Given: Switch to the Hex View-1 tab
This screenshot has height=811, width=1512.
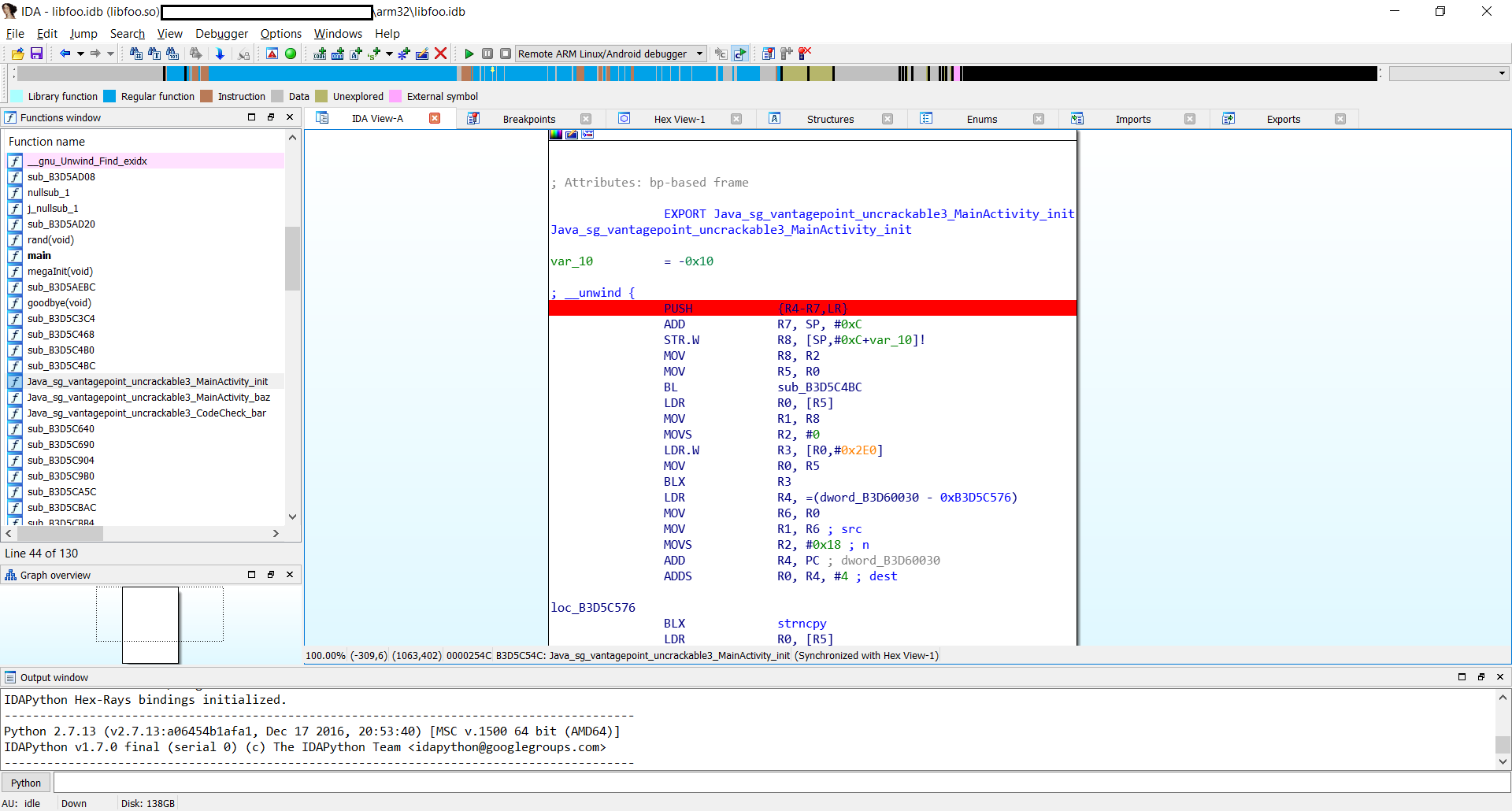Looking at the screenshot, I should pyautogui.click(x=680, y=119).
